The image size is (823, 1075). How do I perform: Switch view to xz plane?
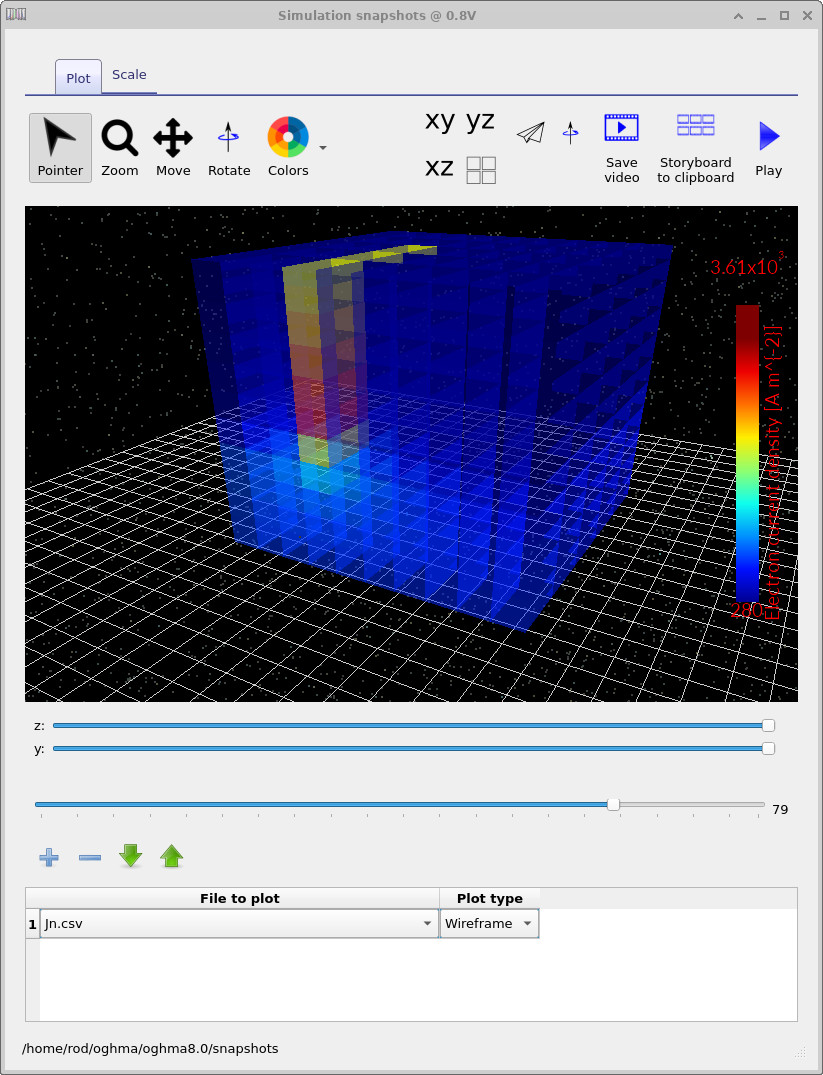click(x=439, y=168)
